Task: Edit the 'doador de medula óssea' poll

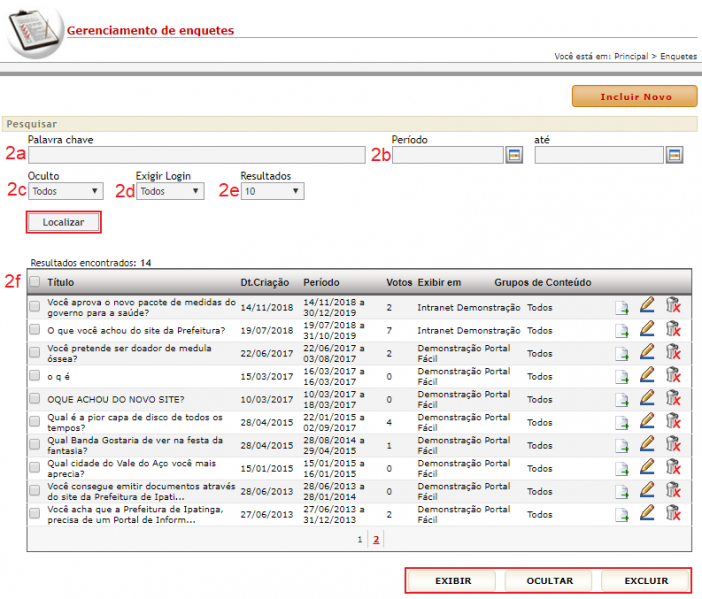Action: click(647, 351)
